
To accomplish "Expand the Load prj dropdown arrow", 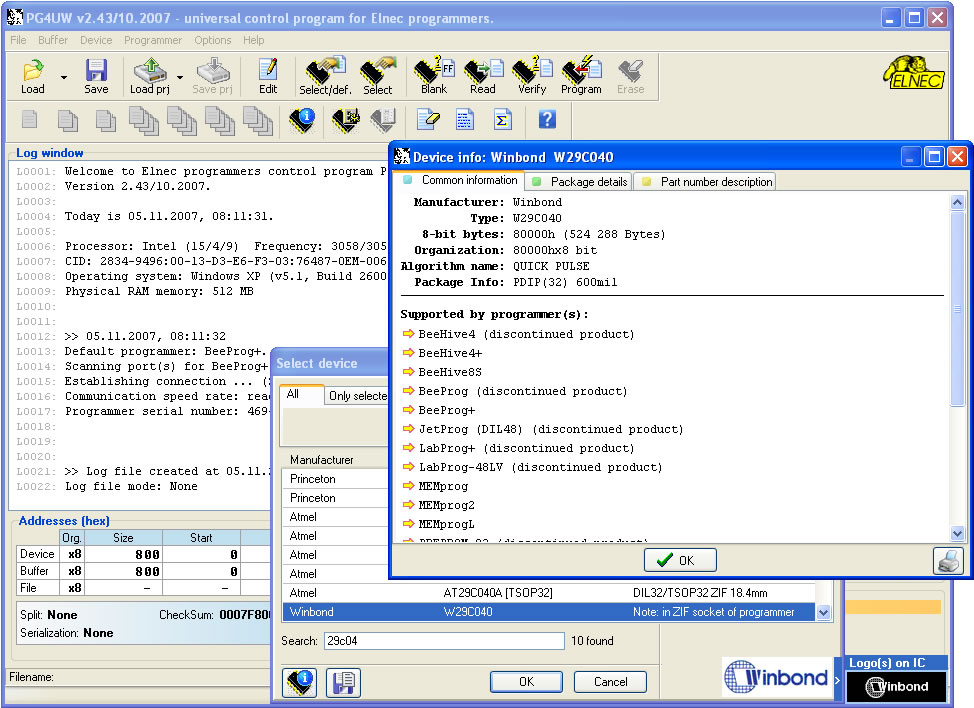I will pos(180,77).
